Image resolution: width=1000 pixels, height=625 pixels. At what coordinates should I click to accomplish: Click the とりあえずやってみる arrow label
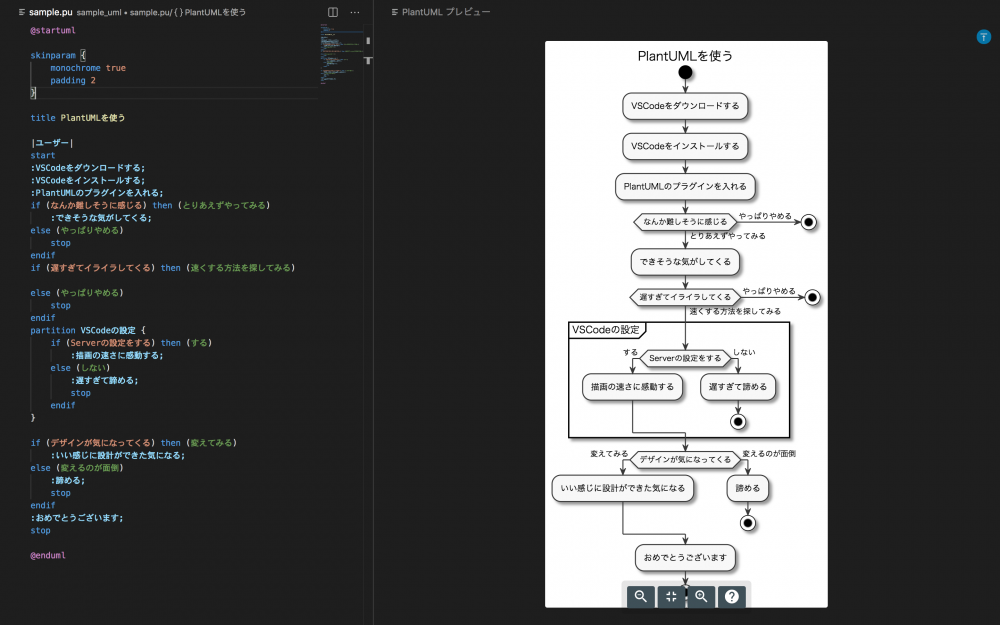click(x=728, y=236)
